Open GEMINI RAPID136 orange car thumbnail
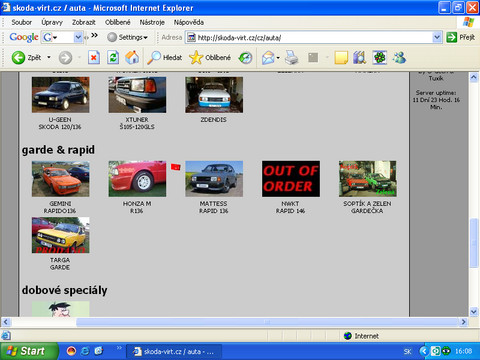This screenshot has height=360, width=480. click(61, 179)
